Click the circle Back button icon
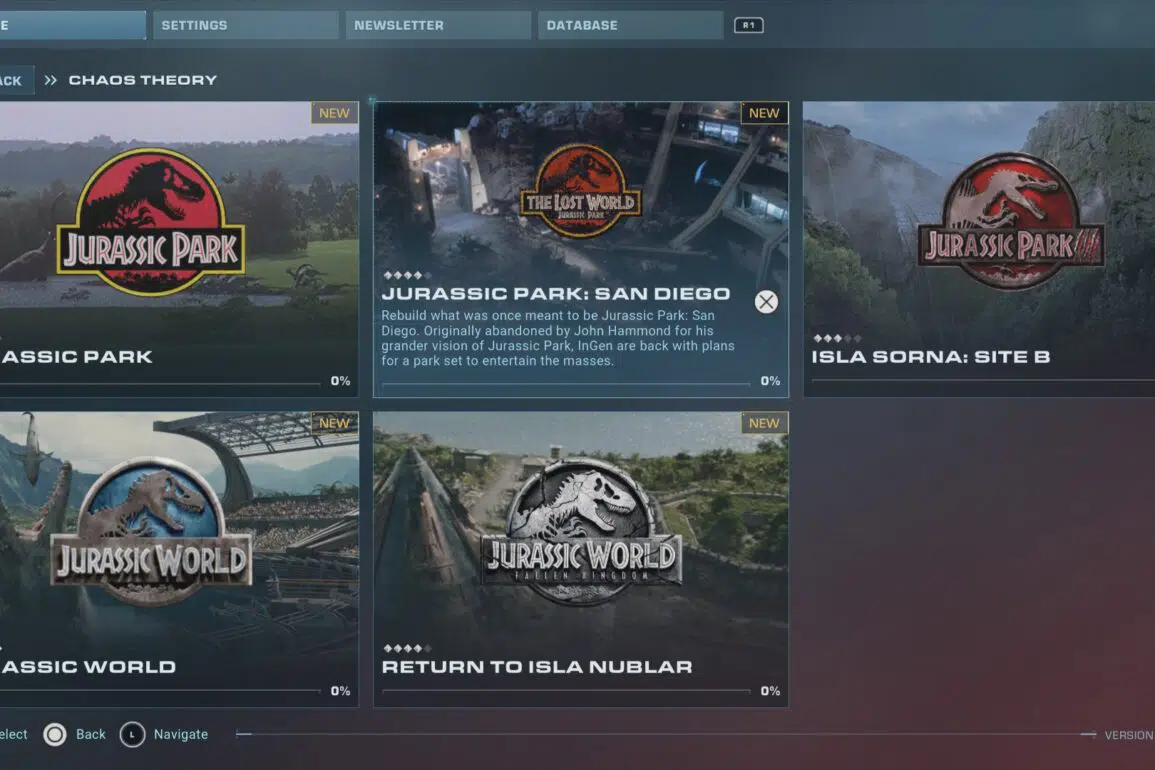The height and width of the screenshot is (770, 1155). 55,735
